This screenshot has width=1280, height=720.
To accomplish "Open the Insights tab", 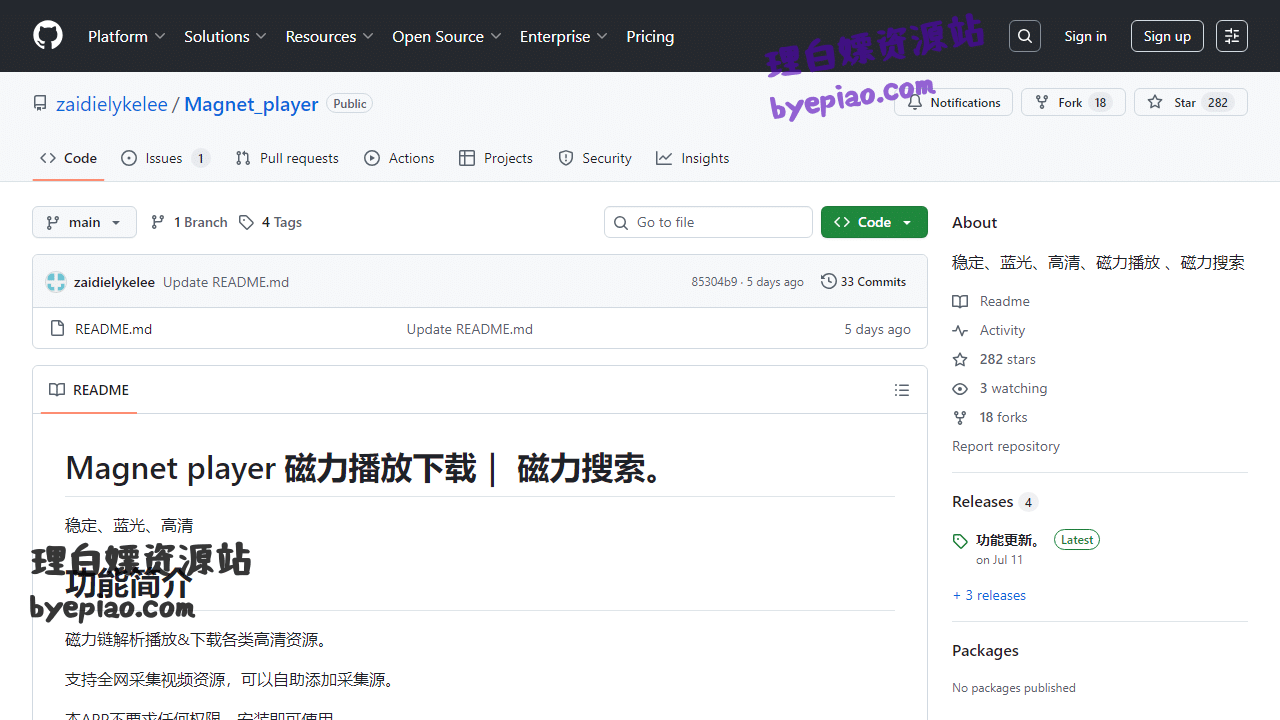I will click(x=693, y=158).
